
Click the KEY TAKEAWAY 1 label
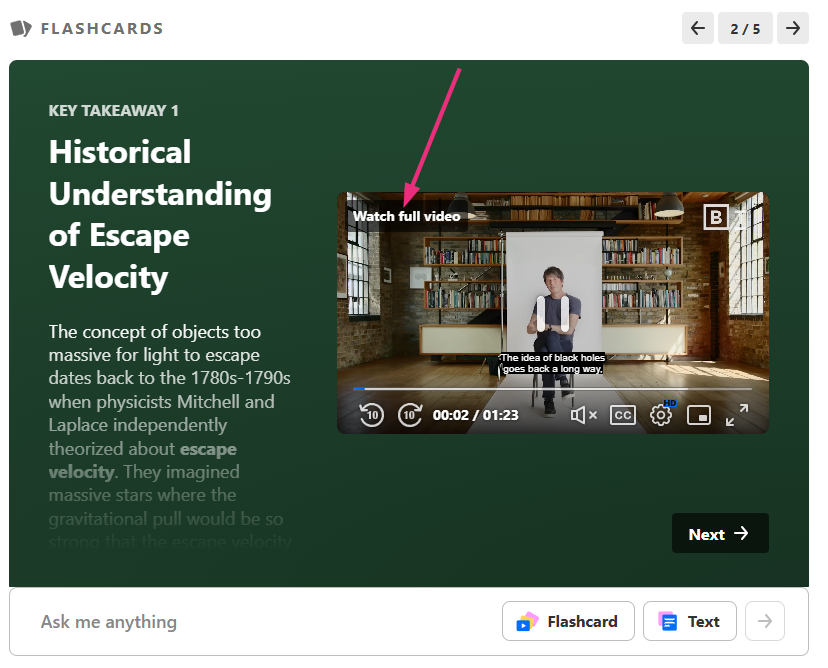114,110
